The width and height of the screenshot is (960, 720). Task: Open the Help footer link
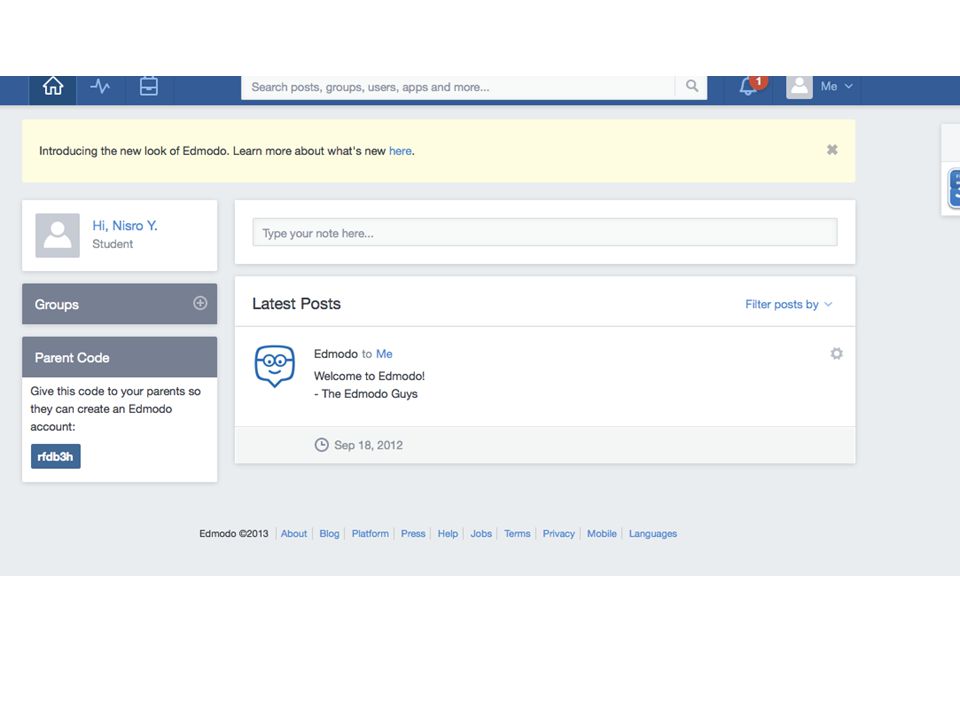click(x=448, y=534)
